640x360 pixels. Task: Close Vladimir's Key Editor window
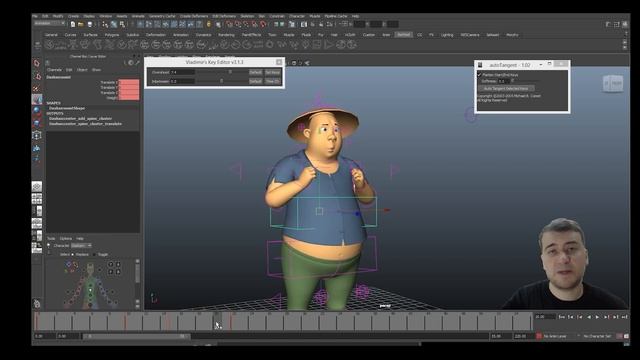[279, 62]
